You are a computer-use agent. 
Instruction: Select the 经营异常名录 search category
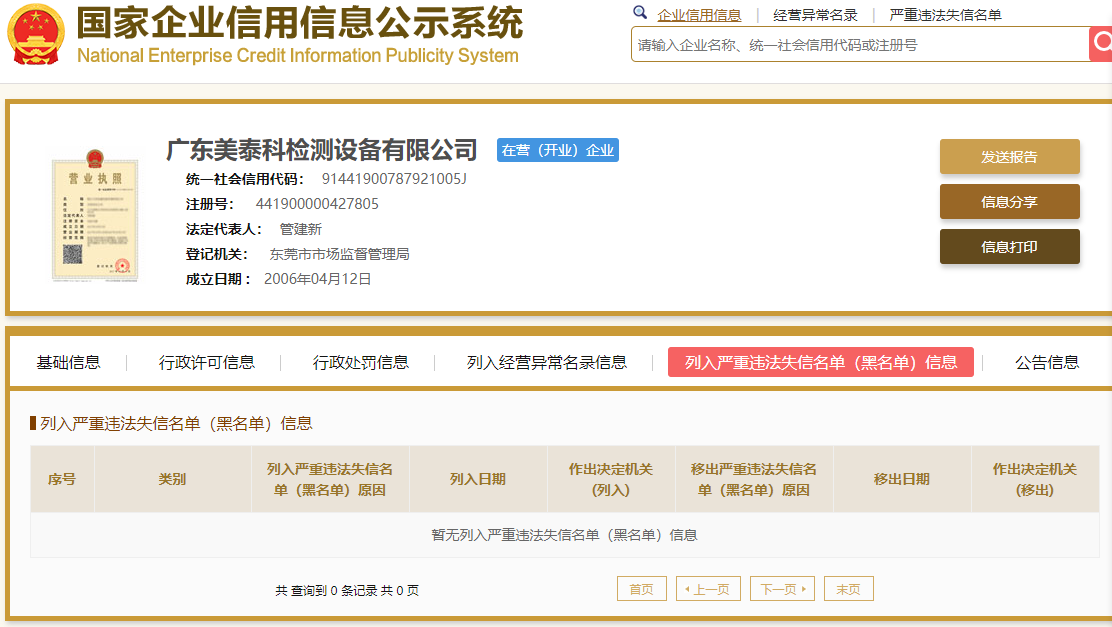[x=815, y=15]
